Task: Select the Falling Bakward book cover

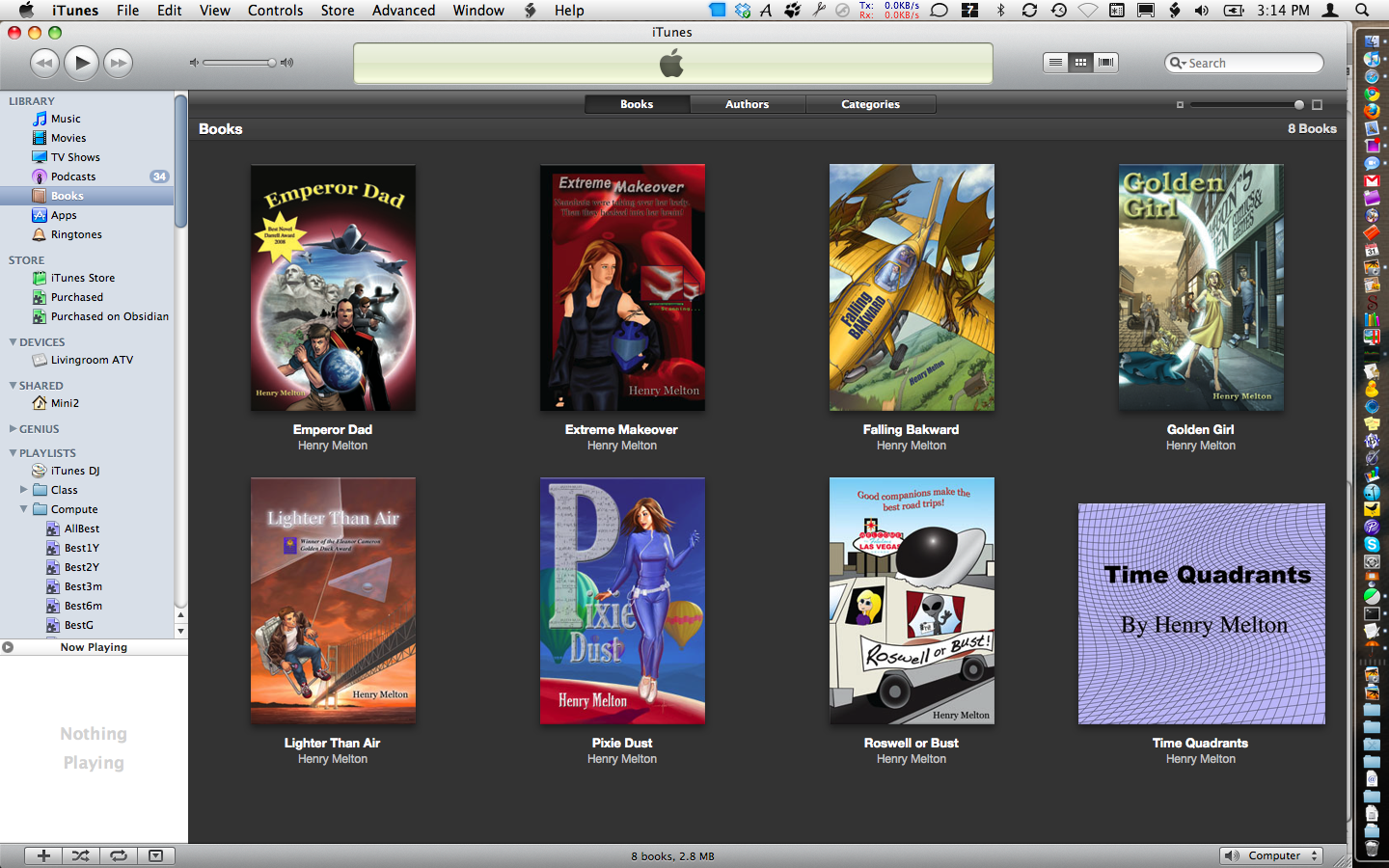Action: [x=912, y=287]
